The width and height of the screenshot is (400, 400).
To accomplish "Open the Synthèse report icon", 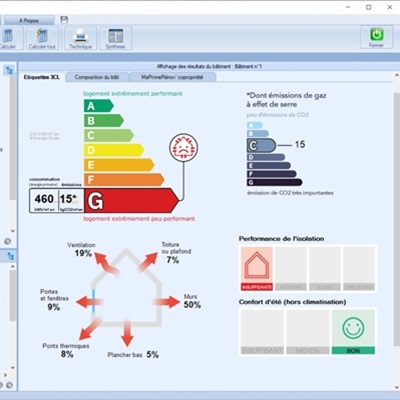I will click(x=115, y=38).
